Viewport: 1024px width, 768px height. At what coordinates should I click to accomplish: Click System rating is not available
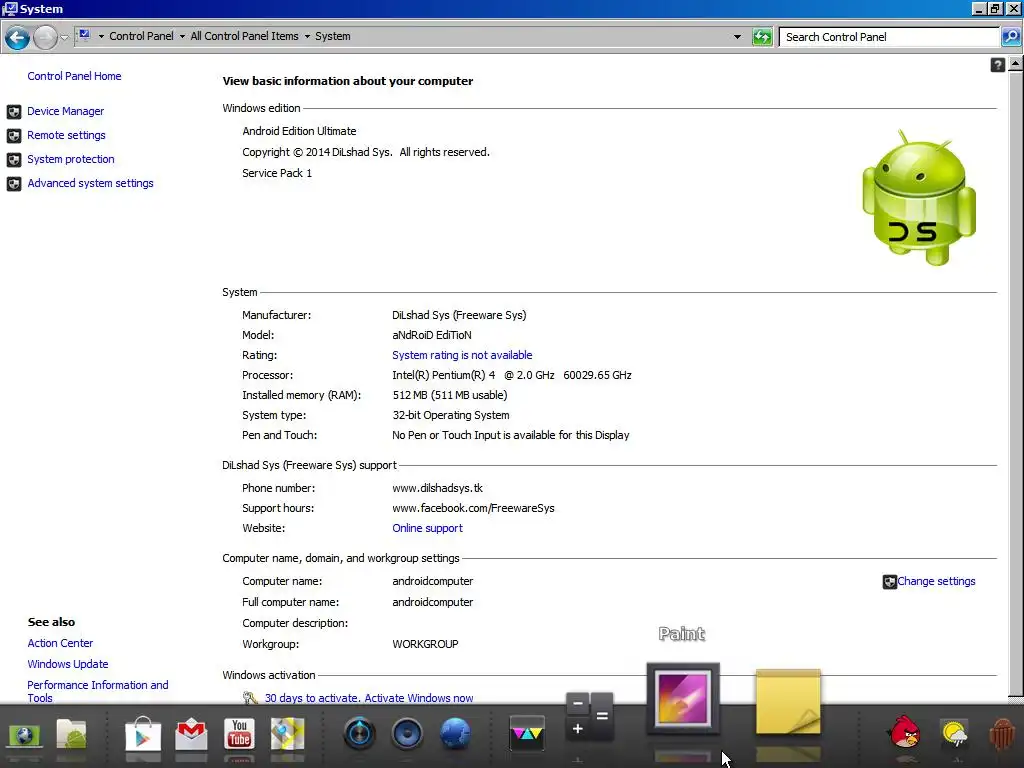pyautogui.click(x=462, y=355)
